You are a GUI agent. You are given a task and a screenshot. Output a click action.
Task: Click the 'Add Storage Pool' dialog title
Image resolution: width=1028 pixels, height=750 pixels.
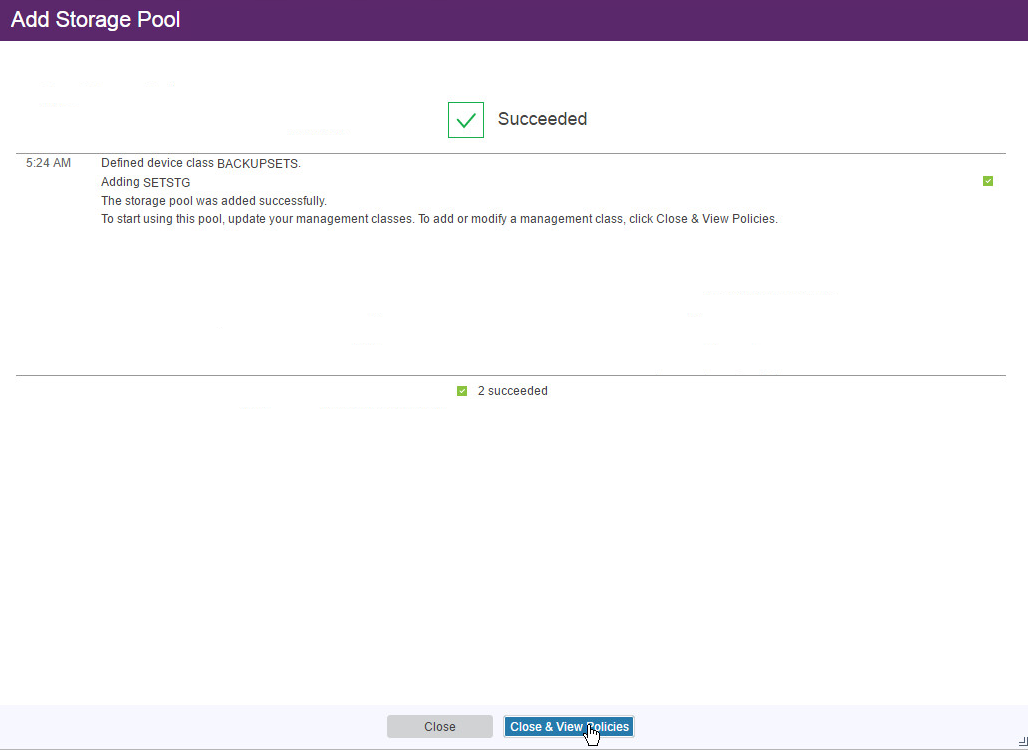pos(95,20)
